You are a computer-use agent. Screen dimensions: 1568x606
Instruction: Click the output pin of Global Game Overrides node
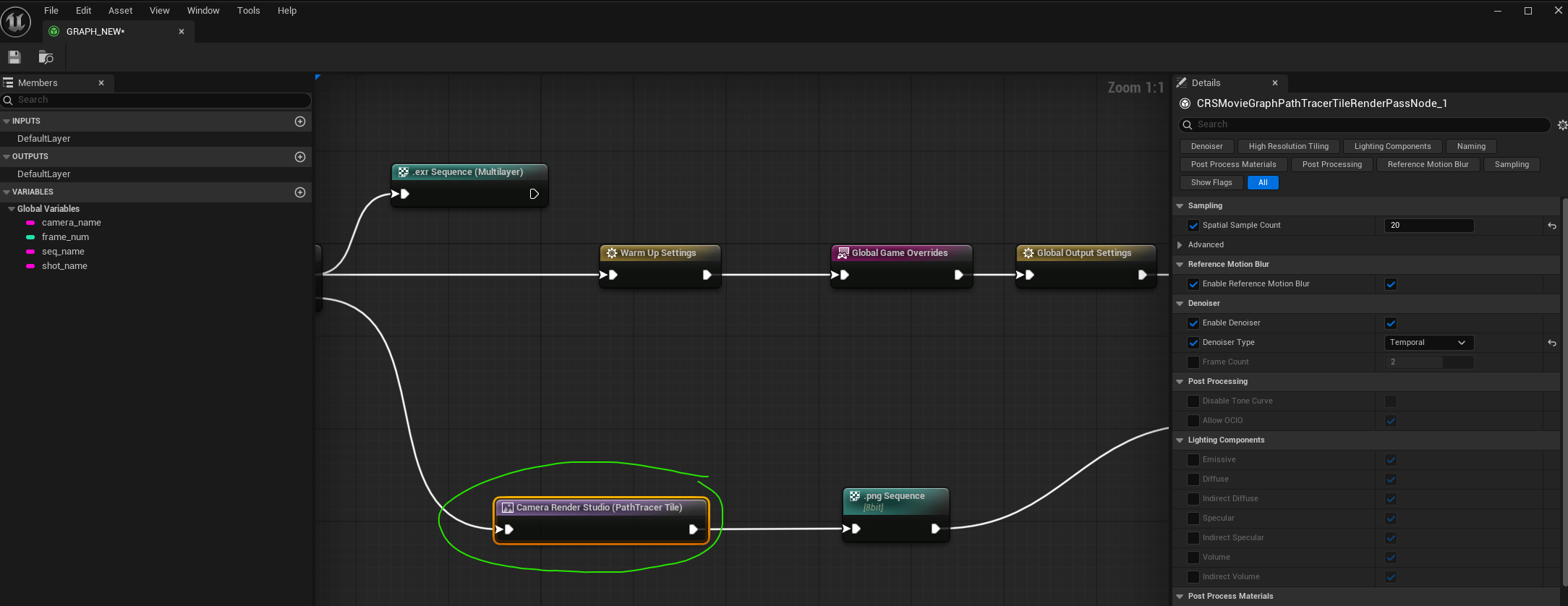pyautogui.click(x=958, y=275)
